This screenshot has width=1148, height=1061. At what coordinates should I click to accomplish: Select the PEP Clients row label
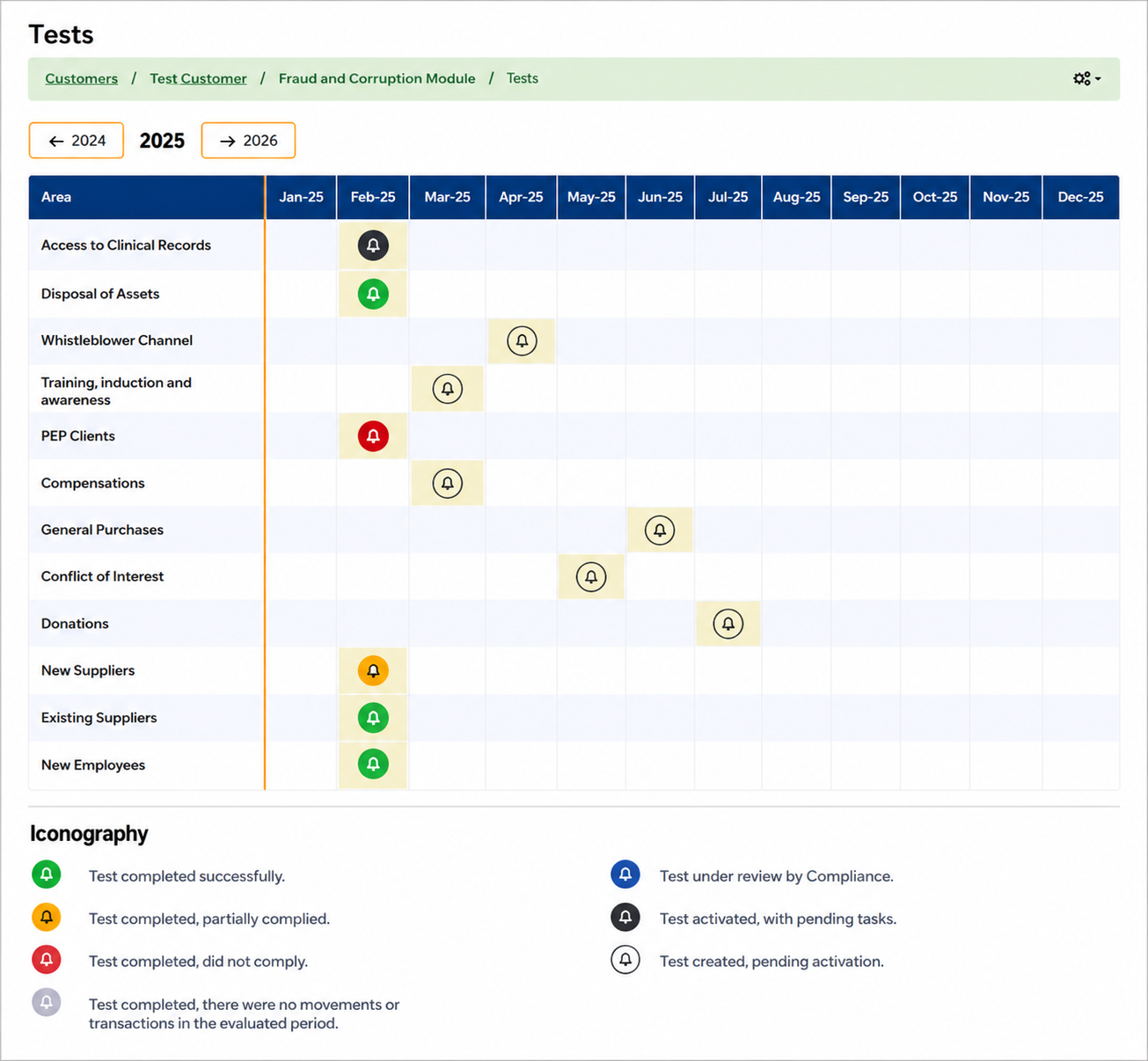point(78,436)
